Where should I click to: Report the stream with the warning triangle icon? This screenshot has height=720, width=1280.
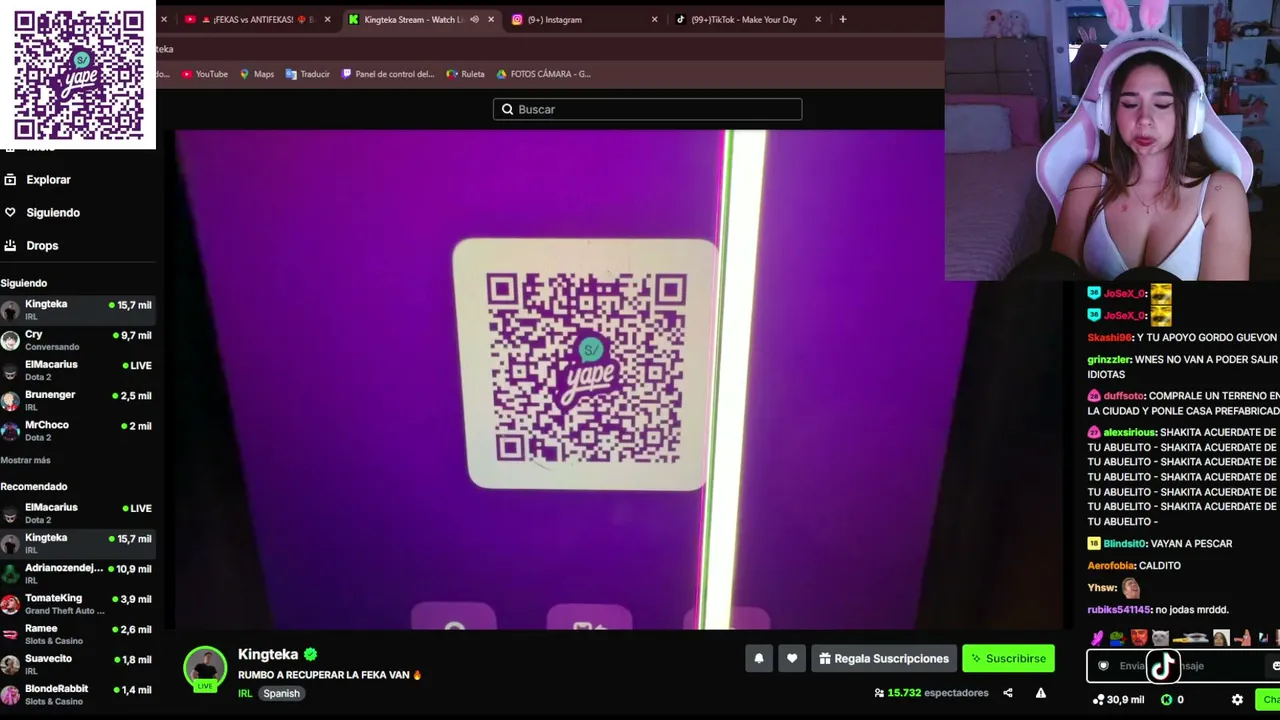pyautogui.click(x=1041, y=693)
